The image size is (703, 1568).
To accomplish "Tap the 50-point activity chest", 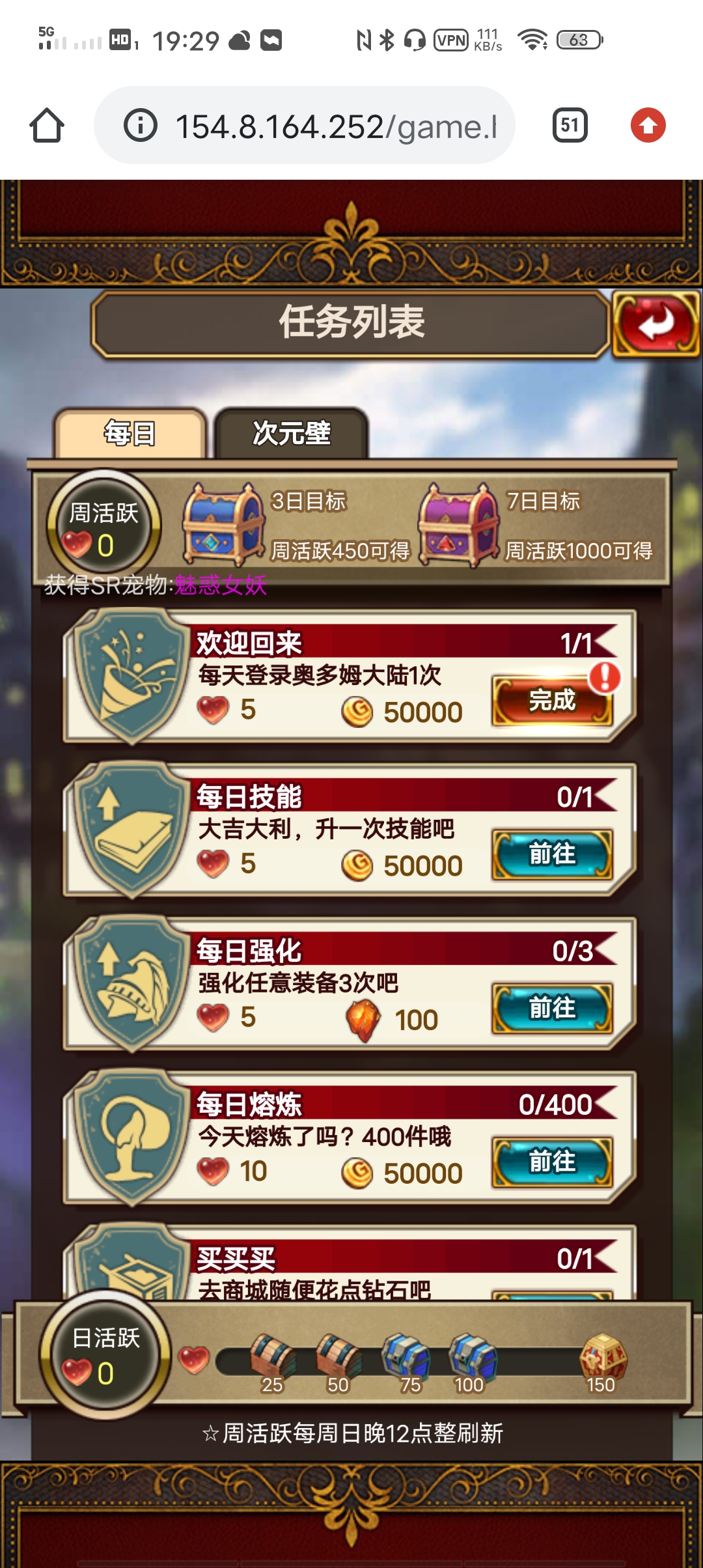I will pyautogui.click(x=338, y=1362).
